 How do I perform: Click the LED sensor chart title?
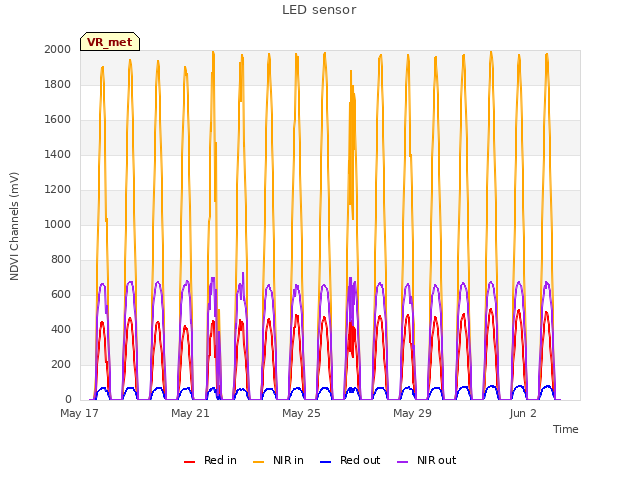(319, 10)
